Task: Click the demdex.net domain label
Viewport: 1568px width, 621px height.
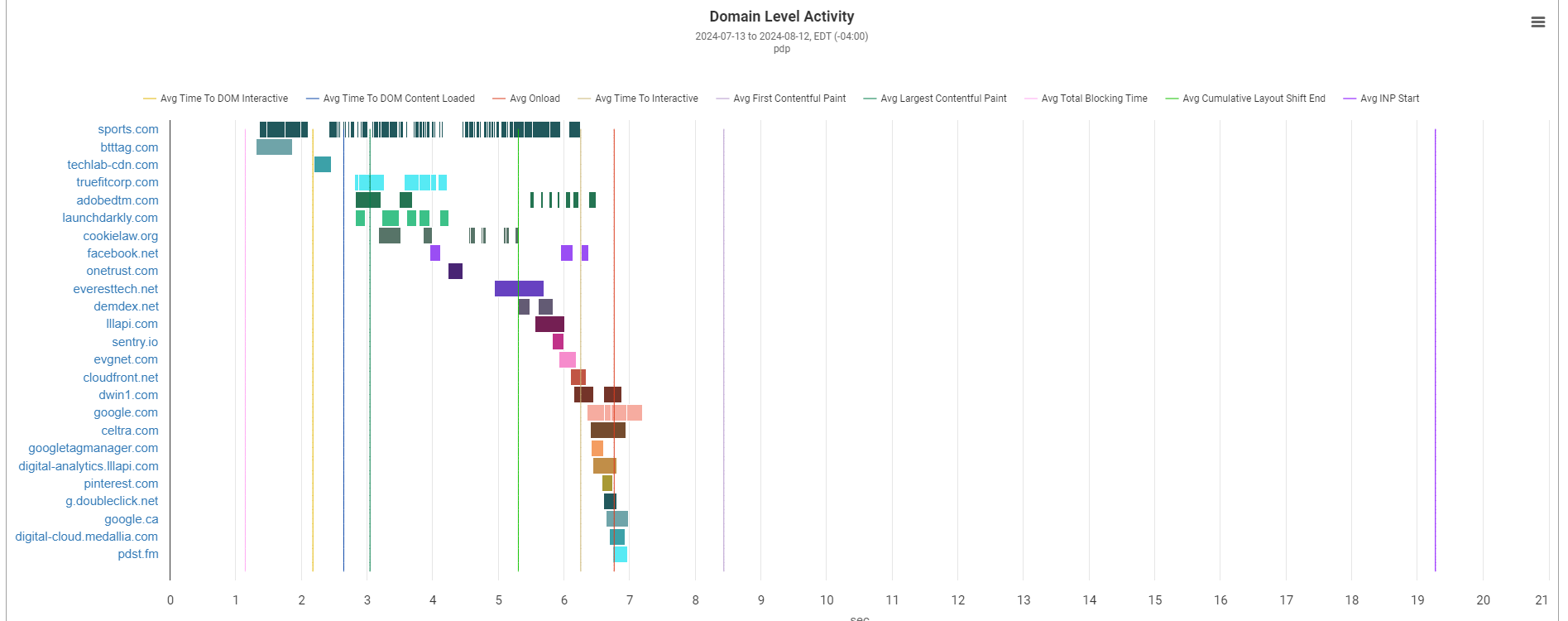Action: click(x=126, y=306)
